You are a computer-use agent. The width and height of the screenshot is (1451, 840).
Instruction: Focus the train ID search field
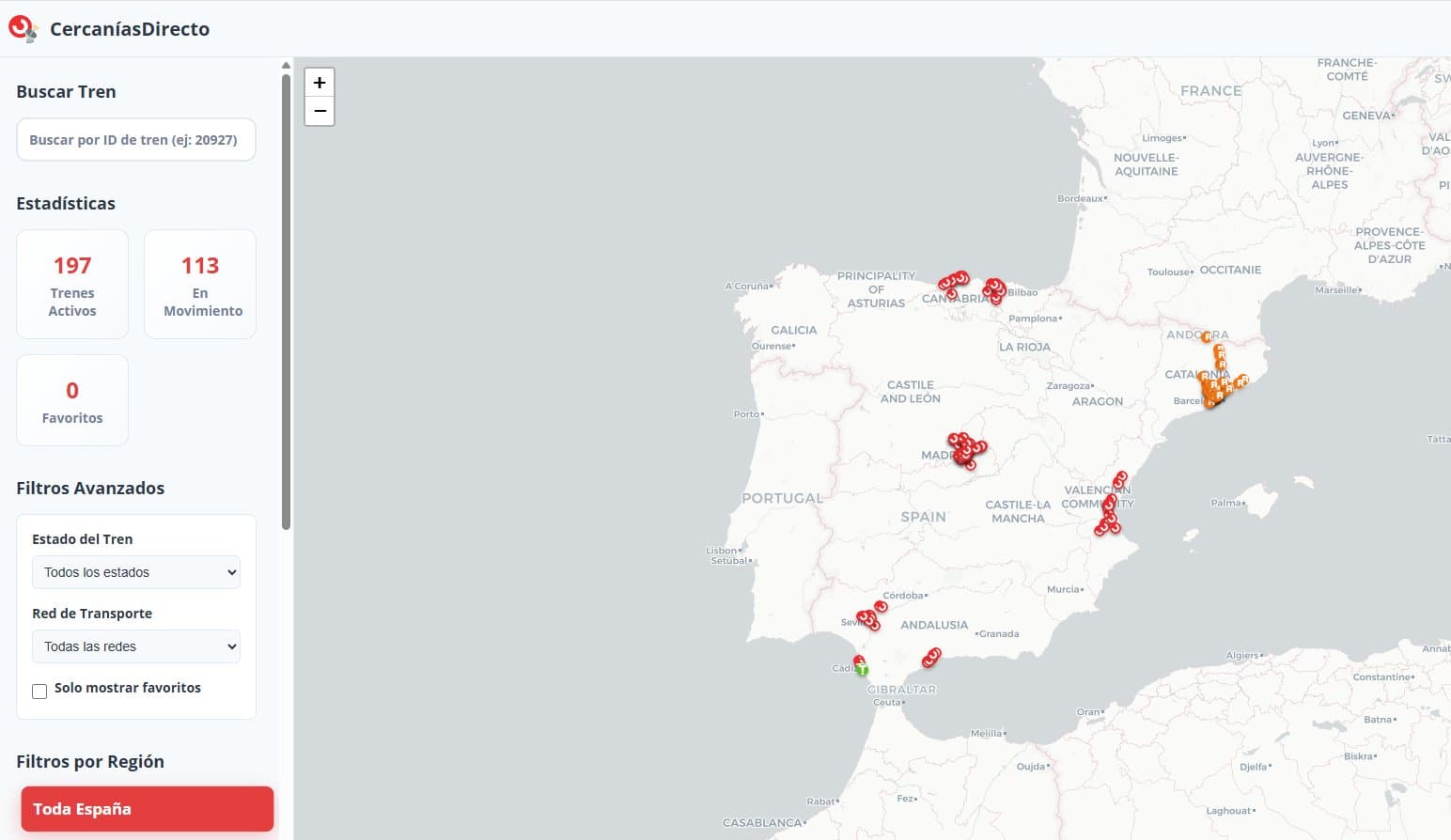click(136, 140)
